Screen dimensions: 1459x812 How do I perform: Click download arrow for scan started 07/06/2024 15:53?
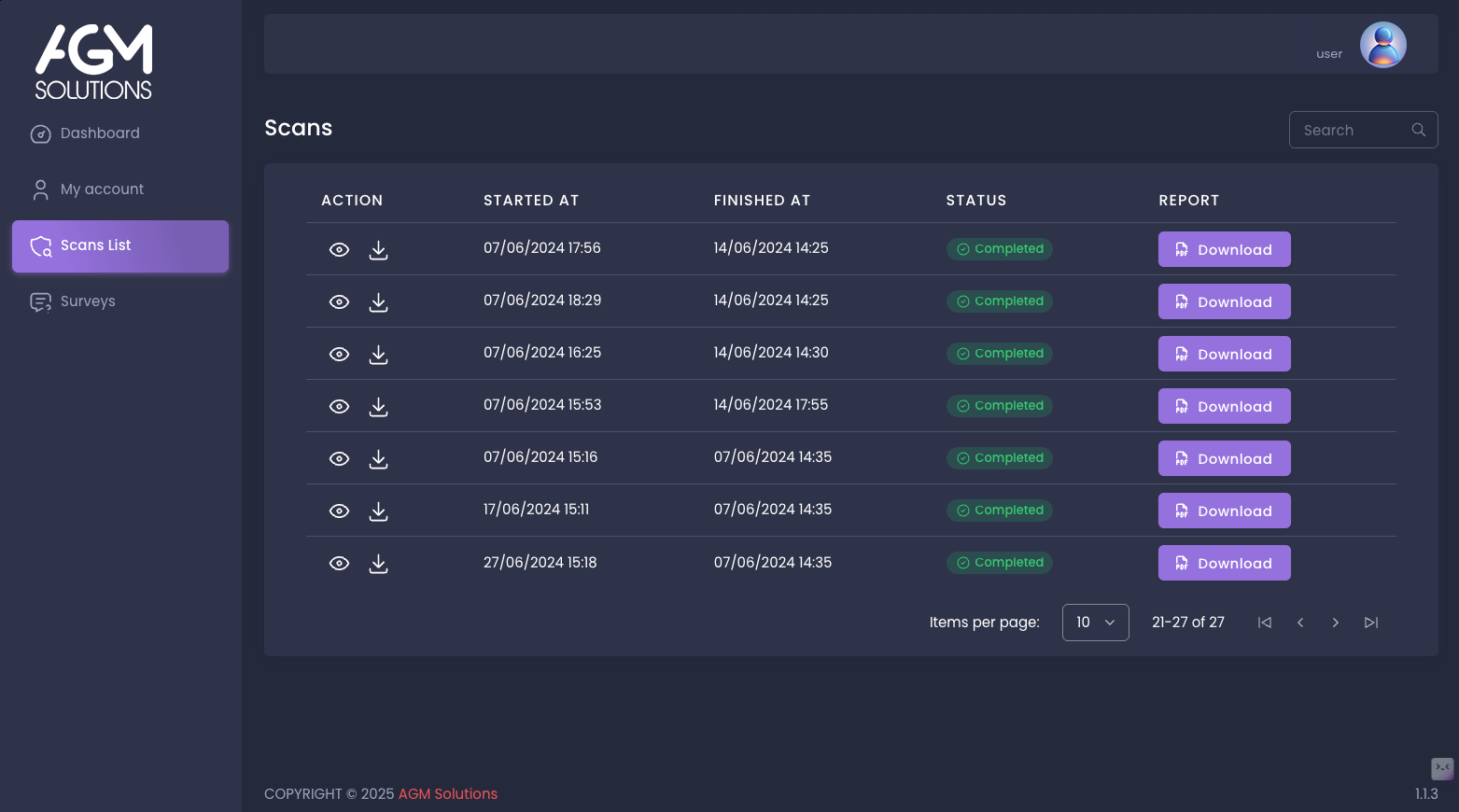coord(378,407)
